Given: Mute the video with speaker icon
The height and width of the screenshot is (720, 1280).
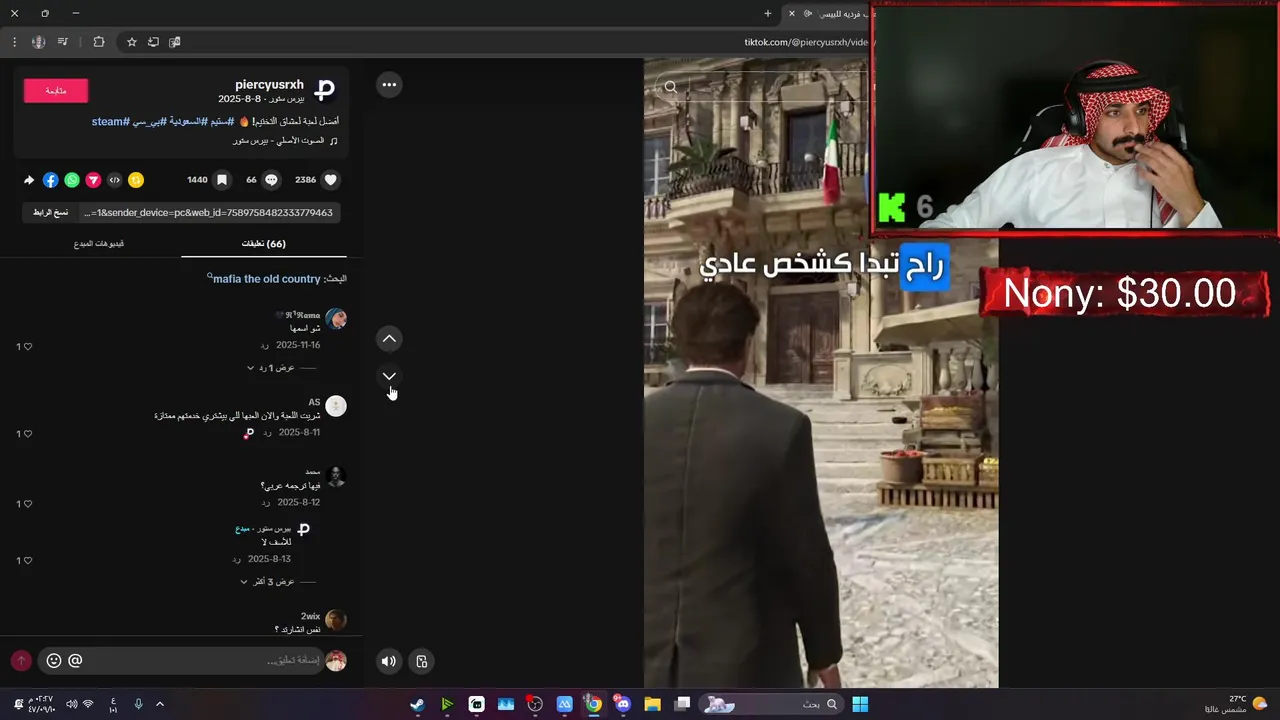Looking at the screenshot, I should (x=389, y=661).
